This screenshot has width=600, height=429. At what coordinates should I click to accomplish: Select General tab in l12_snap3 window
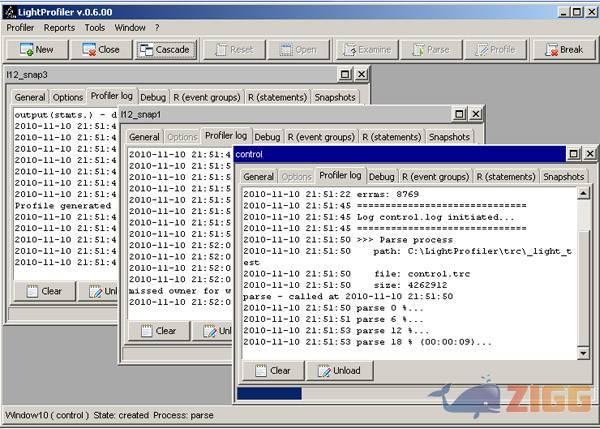(x=30, y=97)
